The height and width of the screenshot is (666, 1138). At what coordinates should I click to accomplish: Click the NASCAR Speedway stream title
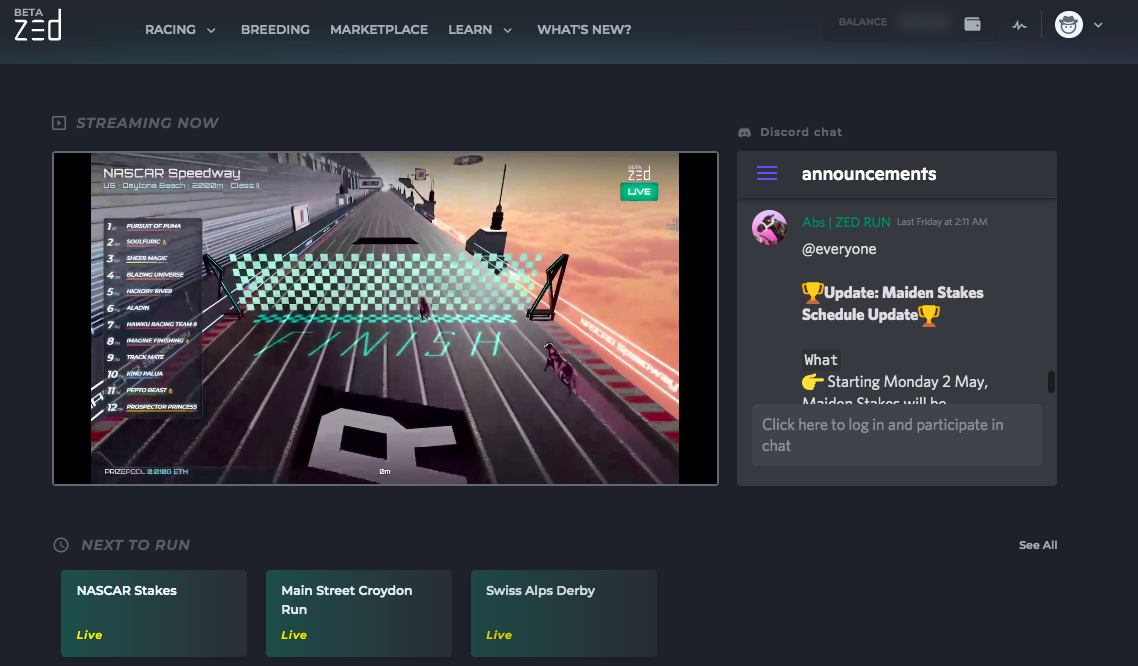pyautogui.click(x=171, y=173)
